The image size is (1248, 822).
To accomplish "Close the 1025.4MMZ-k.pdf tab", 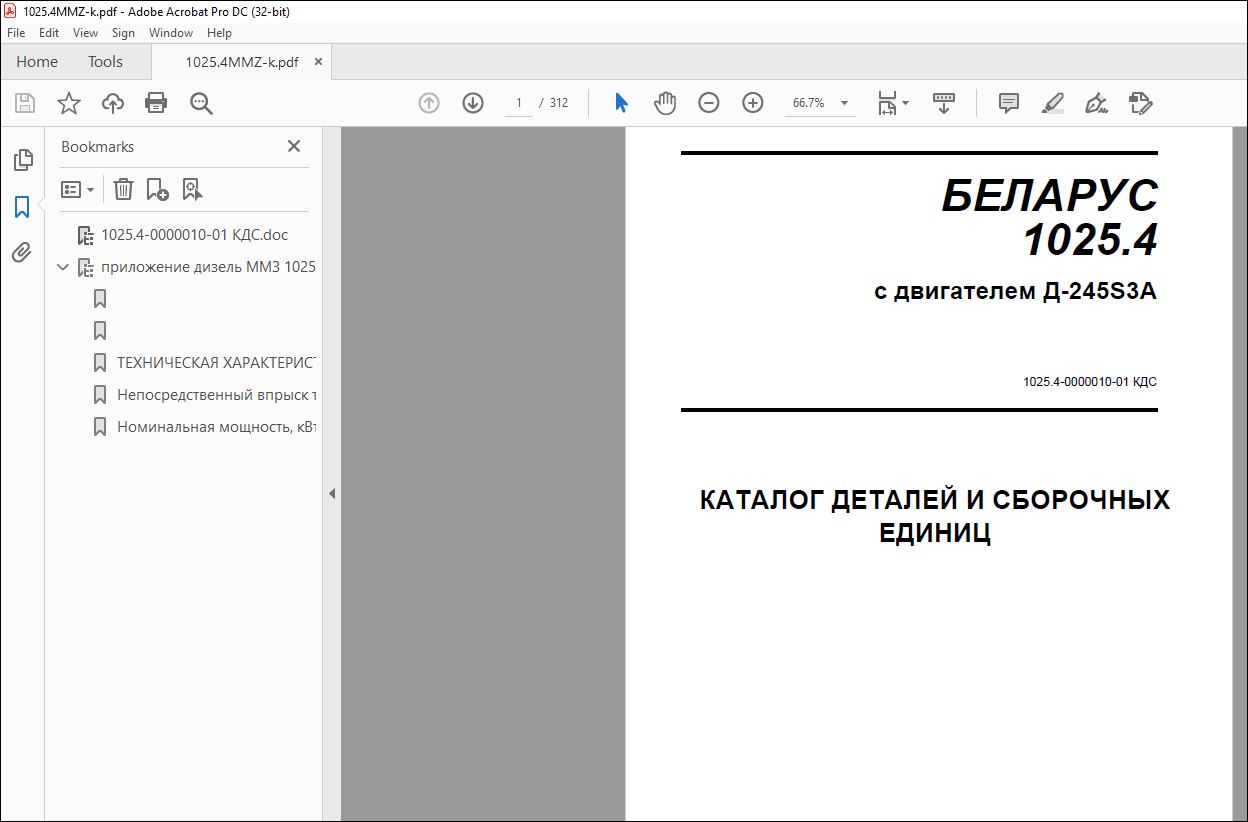I will (x=318, y=62).
